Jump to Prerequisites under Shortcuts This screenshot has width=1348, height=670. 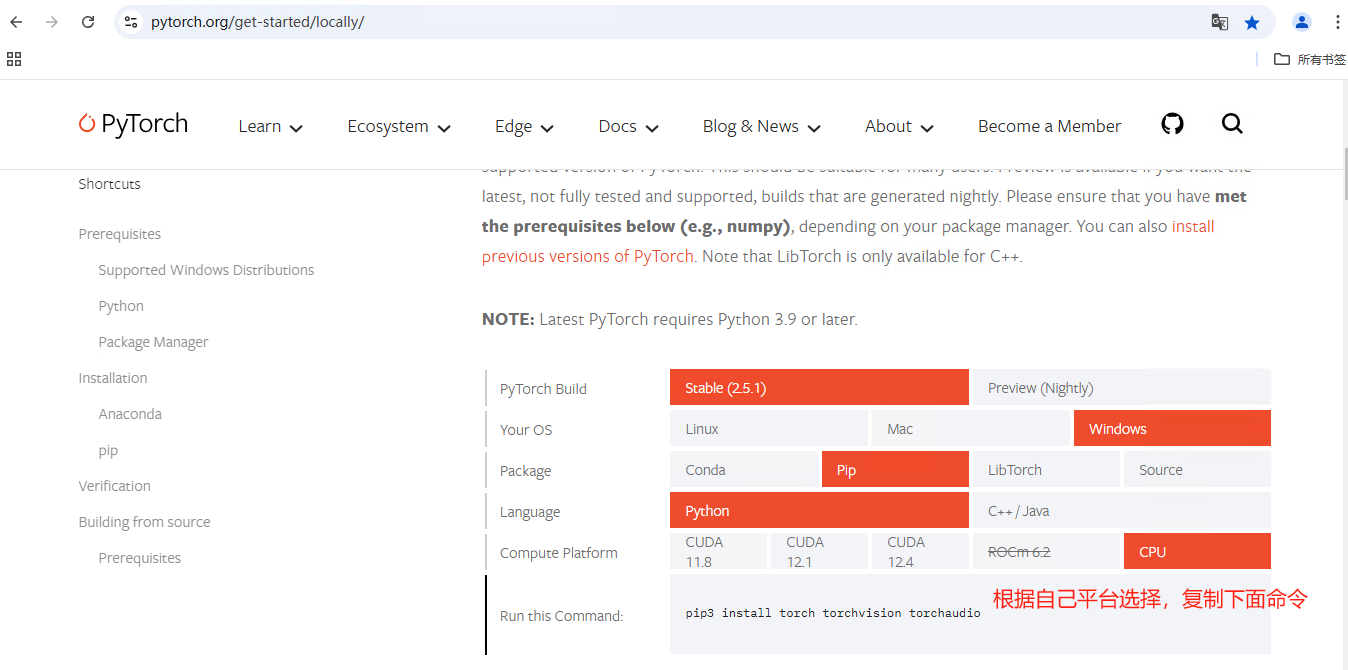click(120, 234)
